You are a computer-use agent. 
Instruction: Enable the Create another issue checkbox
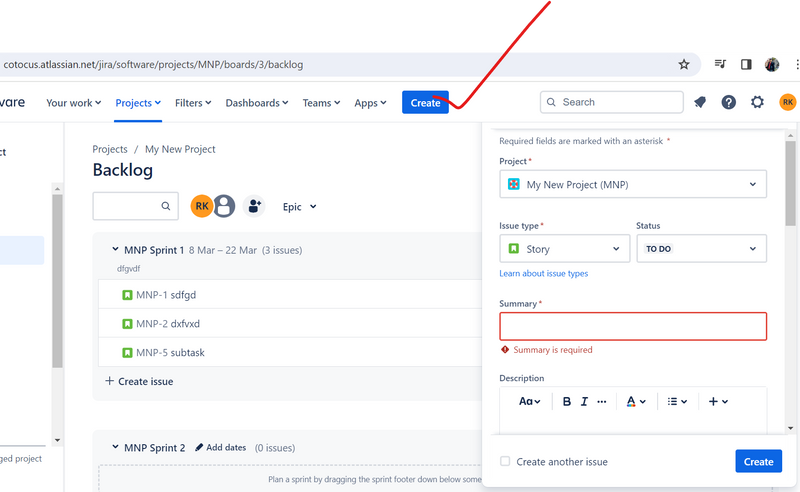tap(505, 461)
